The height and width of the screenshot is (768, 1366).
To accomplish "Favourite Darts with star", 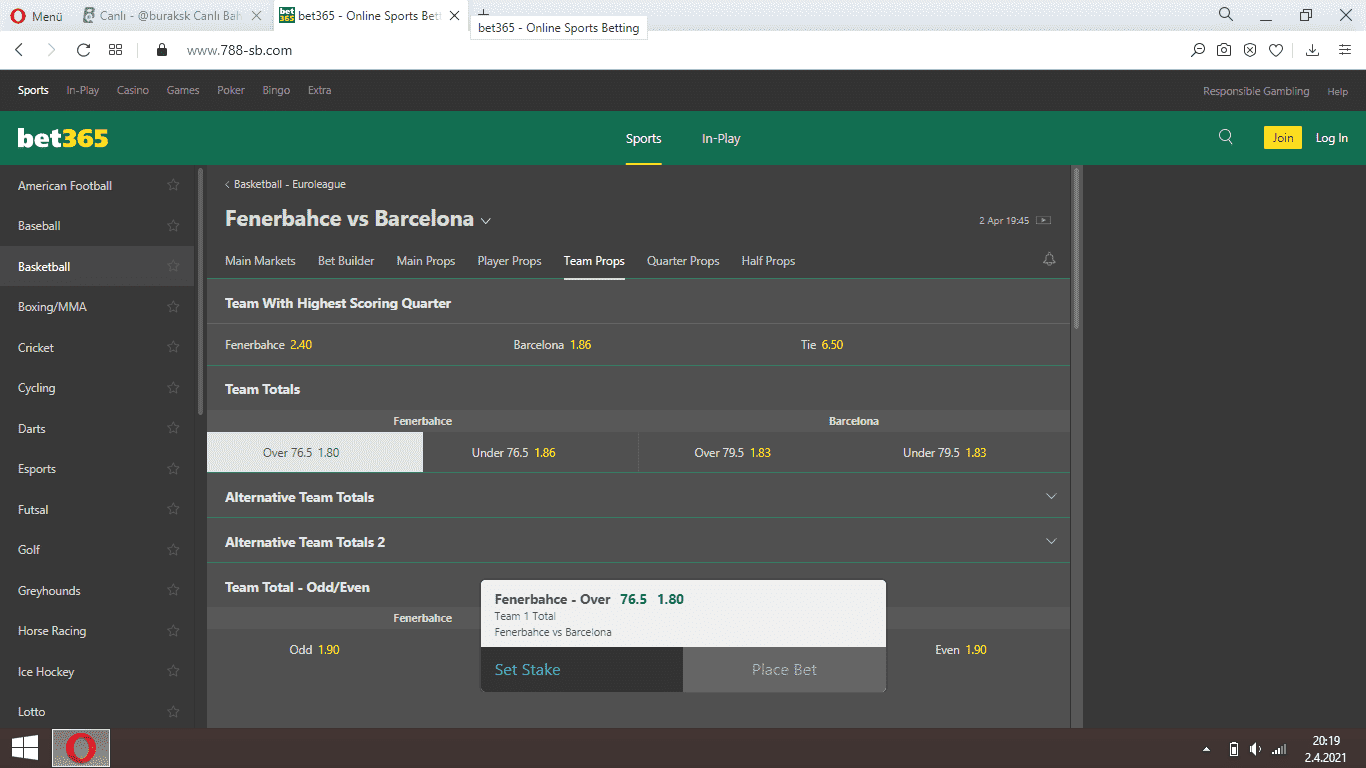I will click(x=173, y=428).
